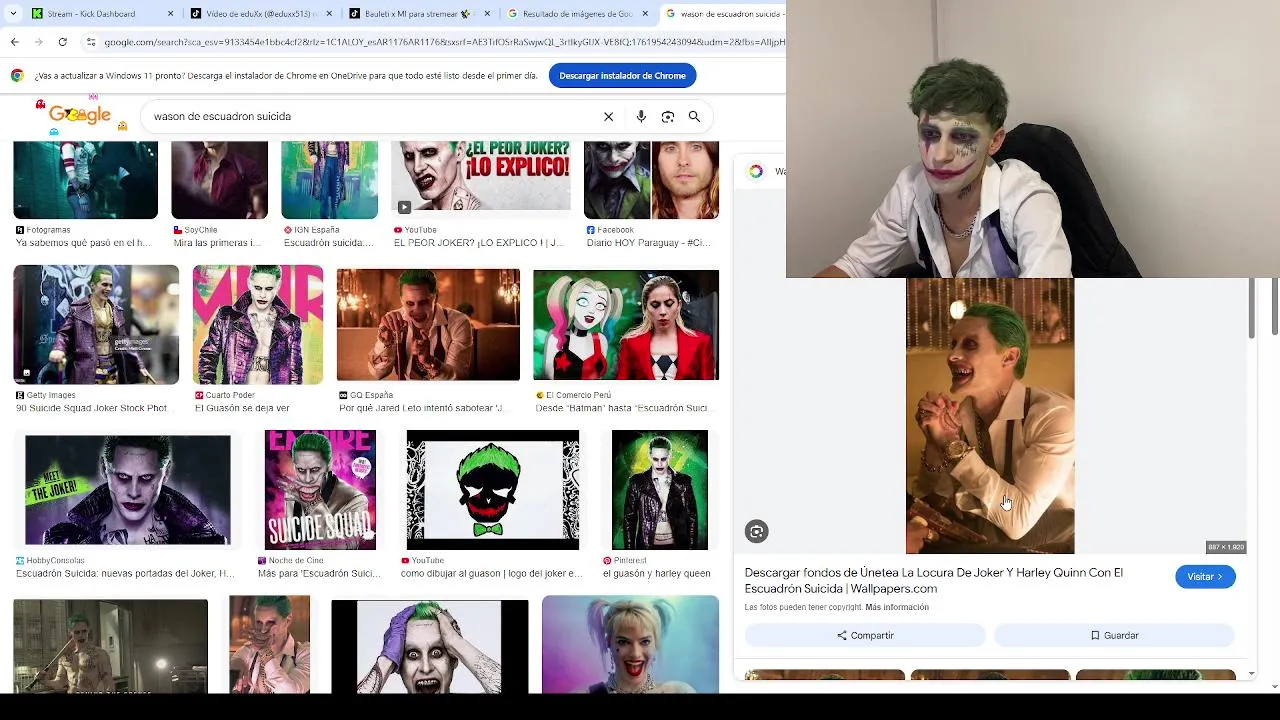1280x720 pixels.
Task: Open the Google Pac-Man doodle logo
Action: tap(80, 114)
